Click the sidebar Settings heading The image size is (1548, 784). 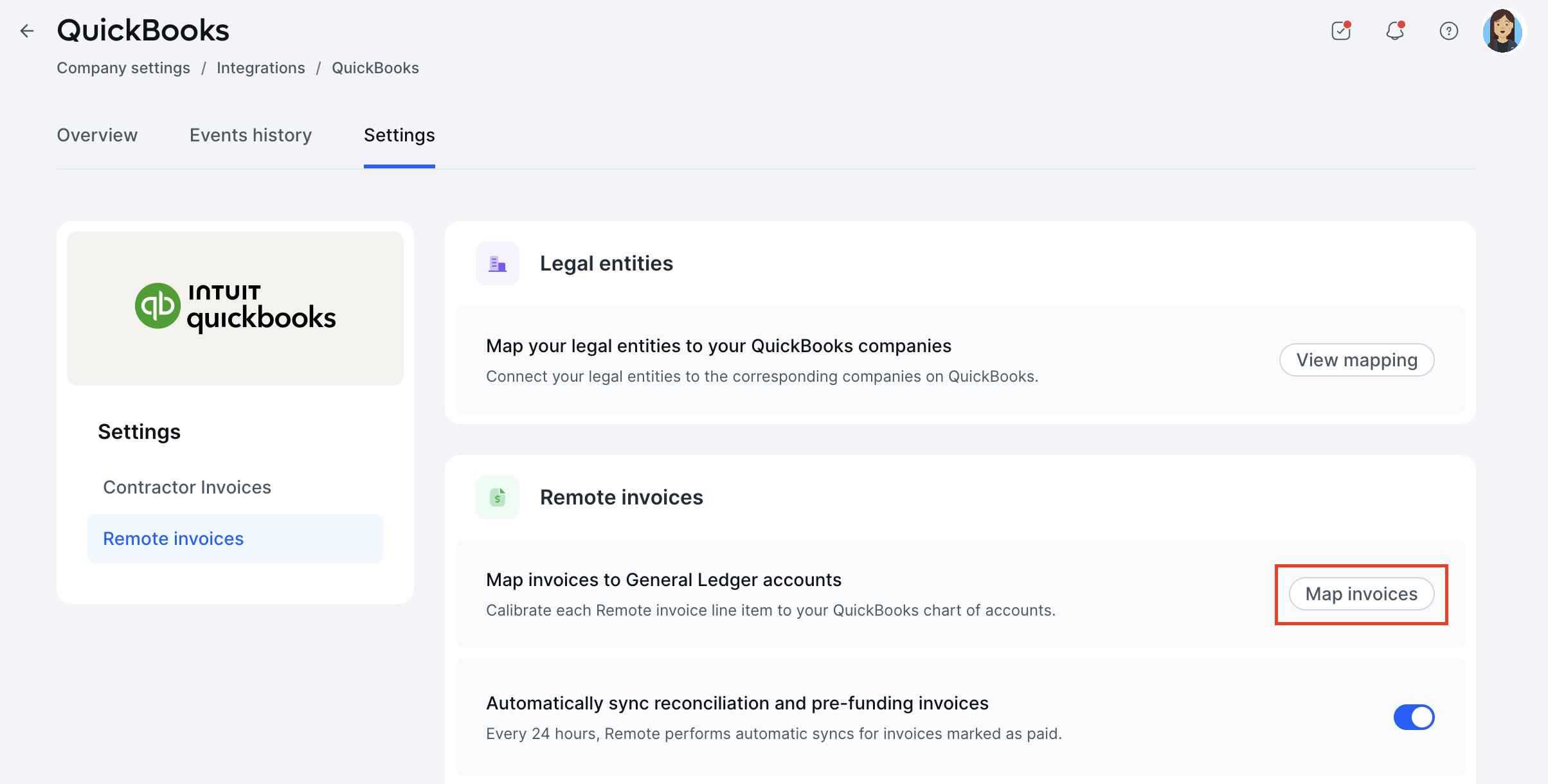(139, 432)
